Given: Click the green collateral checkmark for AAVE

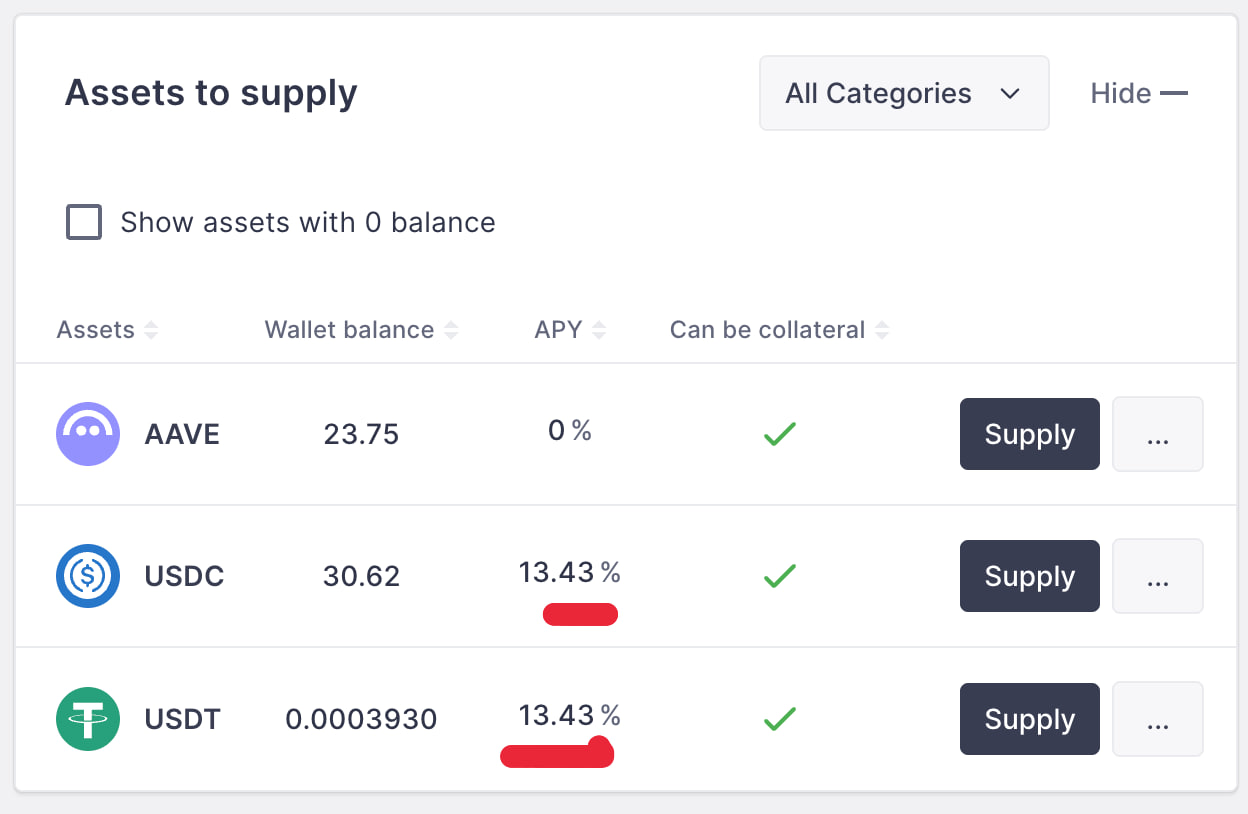Looking at the screenshot, I should pos(779,433).
